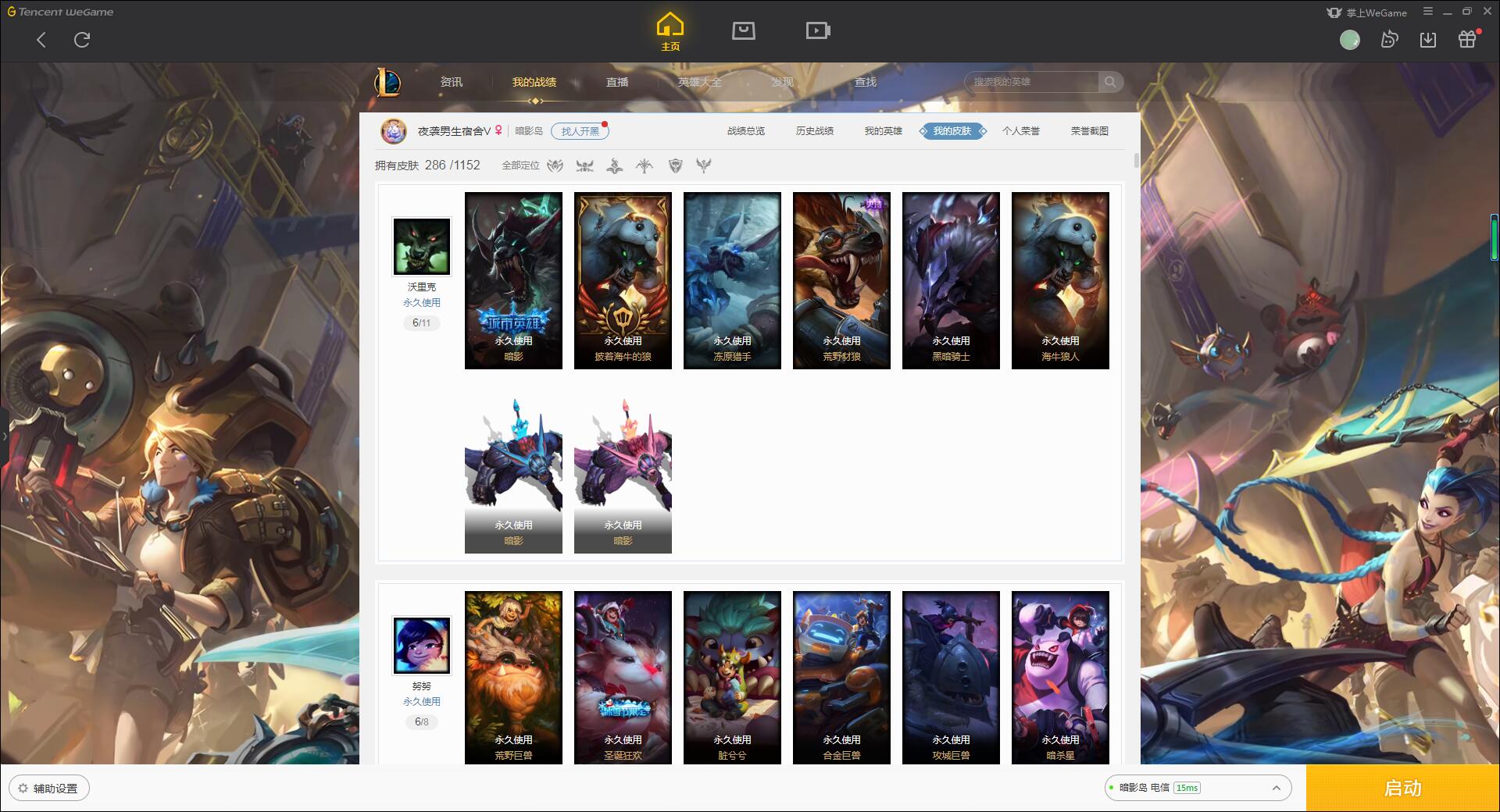
Task: Open the 查找 tab
Action: pos(866,82)
